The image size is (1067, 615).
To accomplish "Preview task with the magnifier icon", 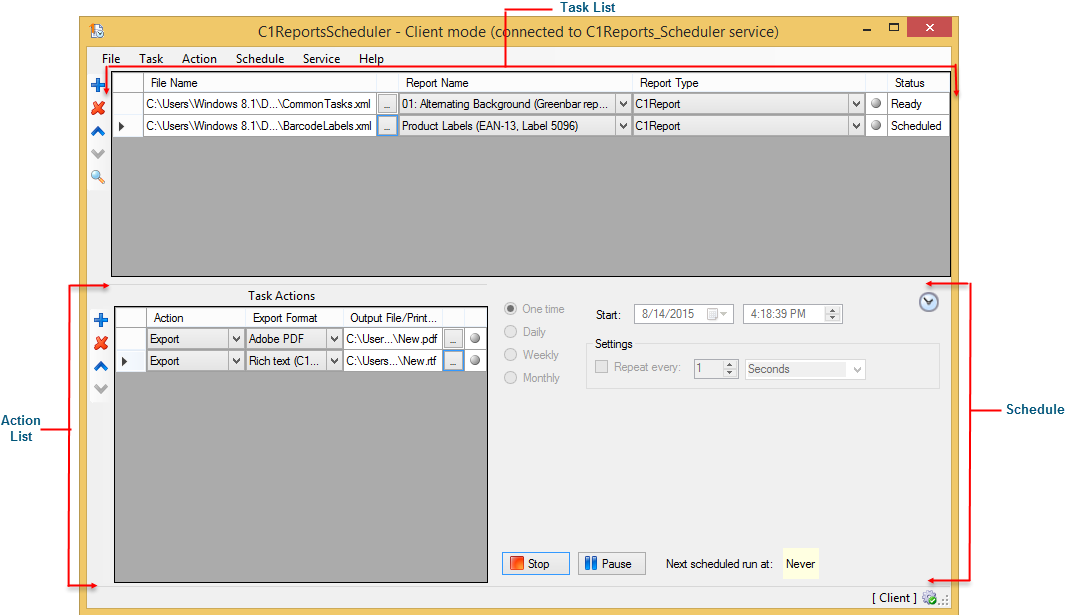I will click(98, 177).
